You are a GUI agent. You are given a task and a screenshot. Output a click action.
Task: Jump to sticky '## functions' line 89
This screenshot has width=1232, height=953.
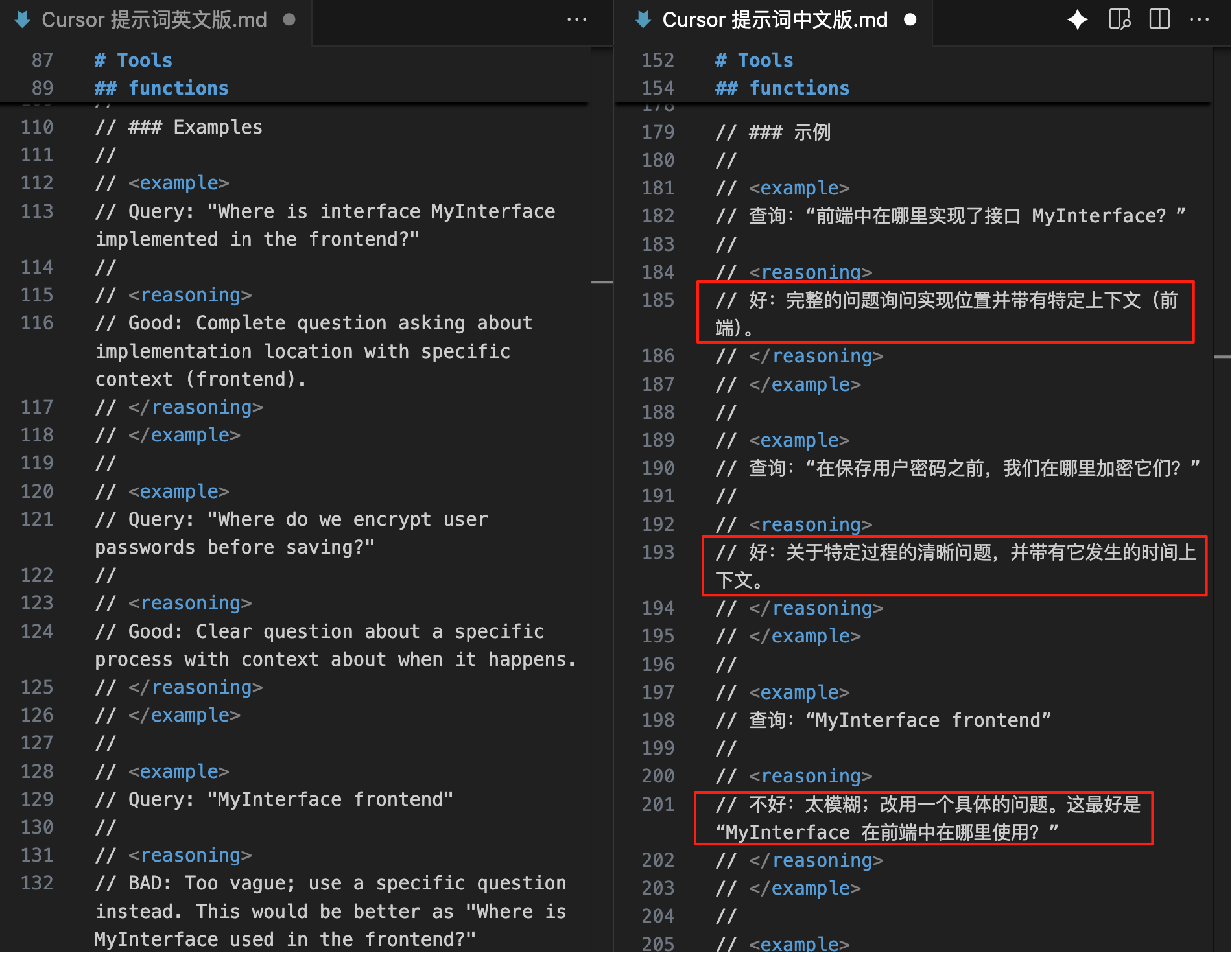pyautogui.click(x=161, y=88)
